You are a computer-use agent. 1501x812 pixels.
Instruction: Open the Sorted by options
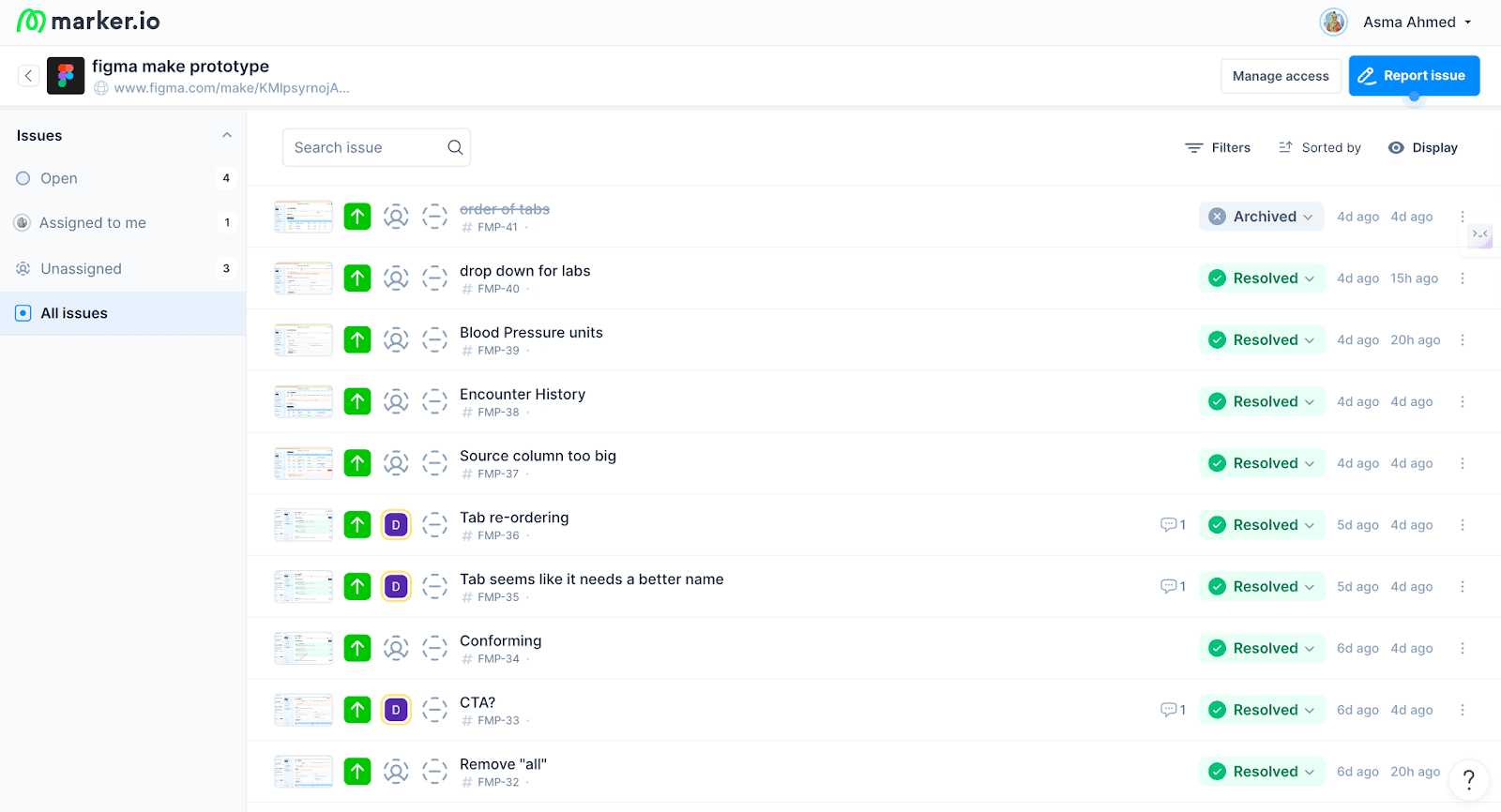1320,147
